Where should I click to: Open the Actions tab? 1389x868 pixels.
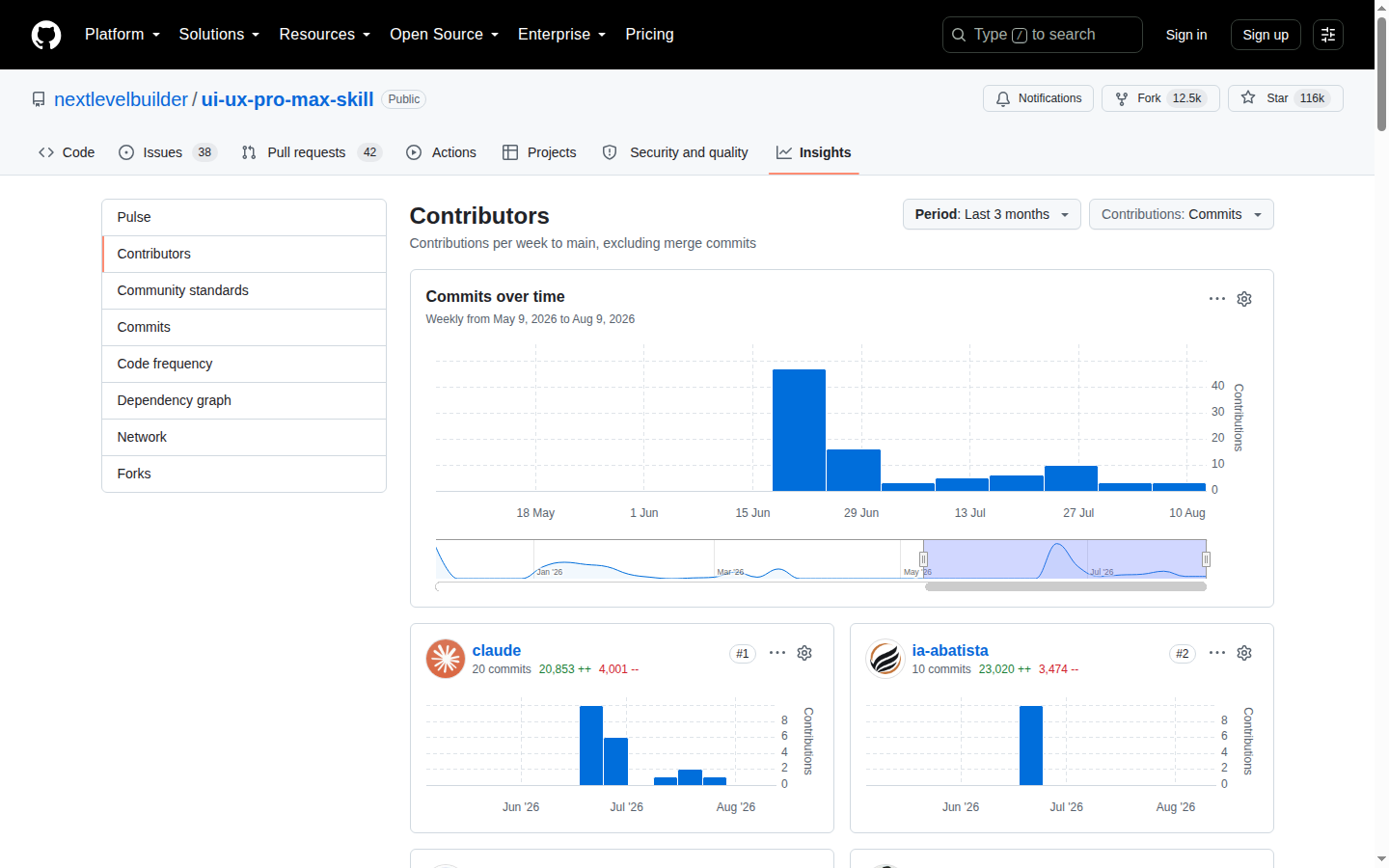coord(441,152)
